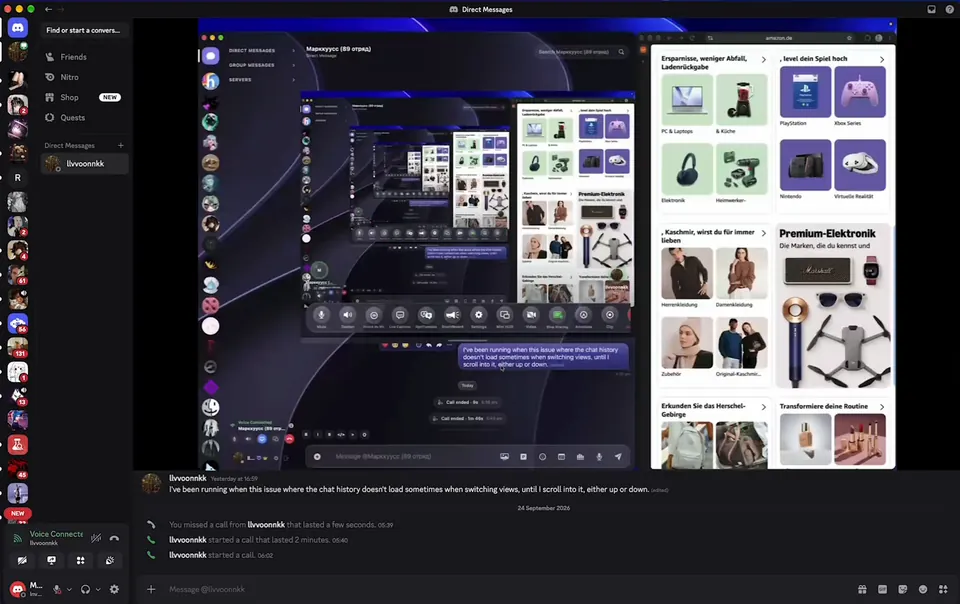Viewport: 960px width, 604px height.
Task: Expand headphone output options arrow
Action: coord(98,589)
